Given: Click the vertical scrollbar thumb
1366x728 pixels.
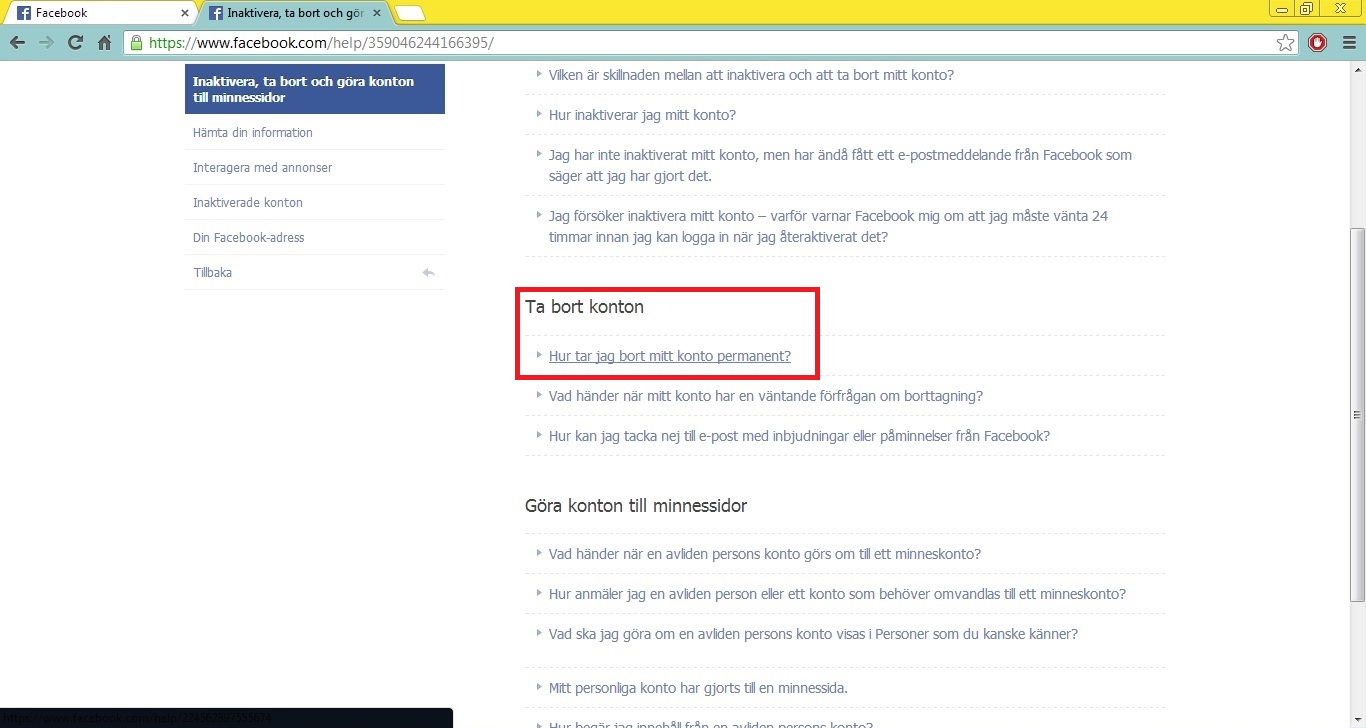Looking at the screenshot, I should pos(1357,415).
